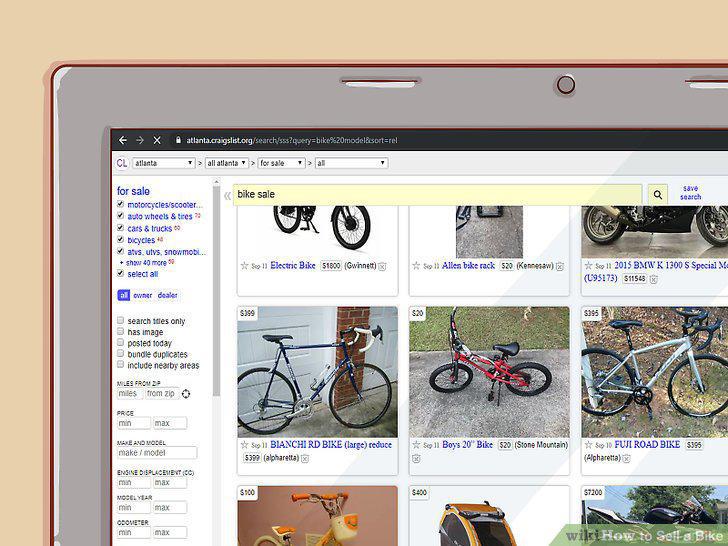Image resolution: width=728 pixels, height=546 pixels.
Task: Open BIANCHI RD BIKE listing title
Action: click(x=331, y=445)
